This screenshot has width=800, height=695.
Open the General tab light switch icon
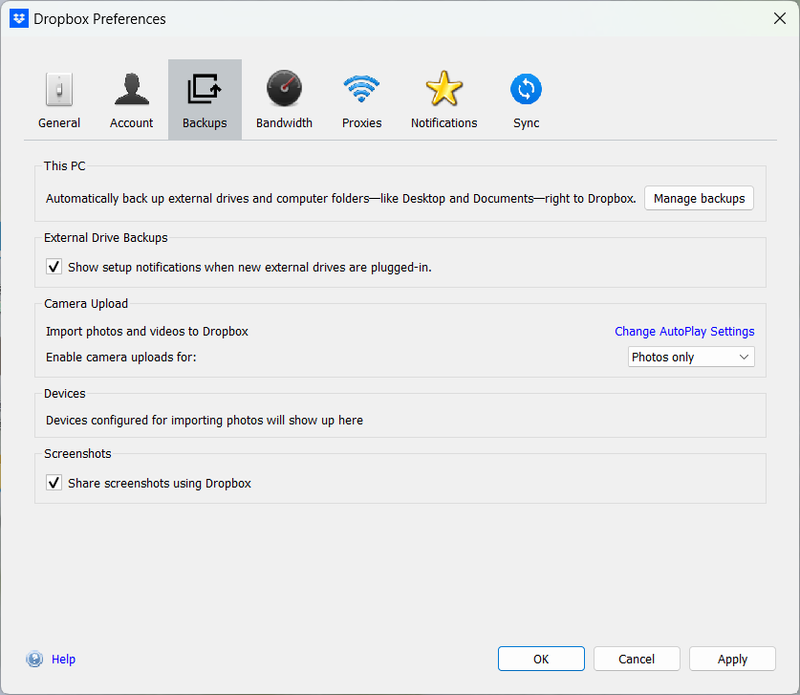[x=59, y=90]
